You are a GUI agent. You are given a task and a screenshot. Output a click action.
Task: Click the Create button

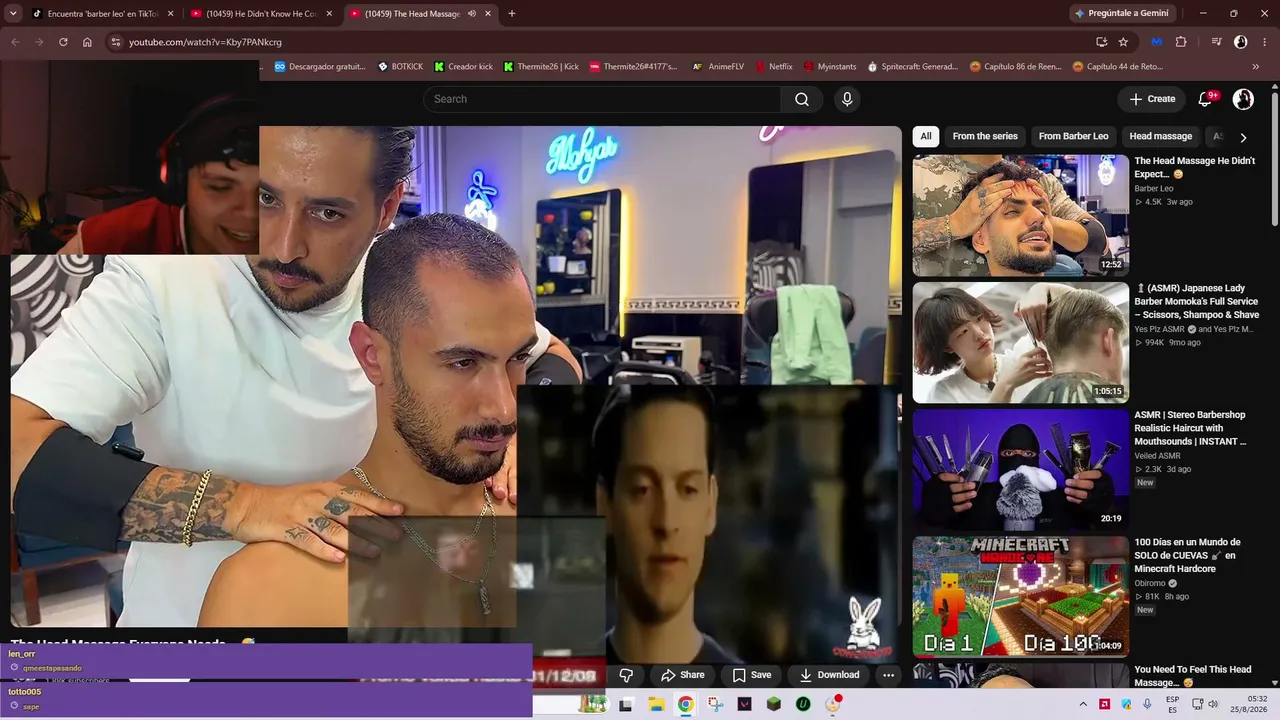(x=1152, y=99)
